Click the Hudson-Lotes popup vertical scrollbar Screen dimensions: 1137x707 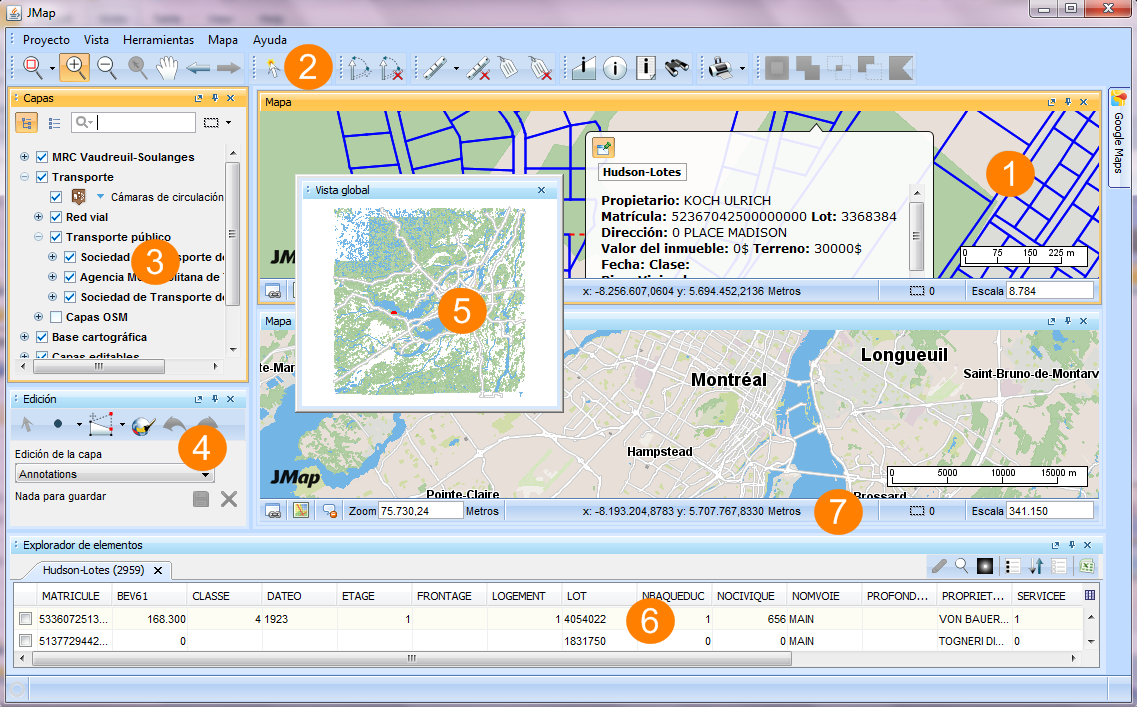917,236
